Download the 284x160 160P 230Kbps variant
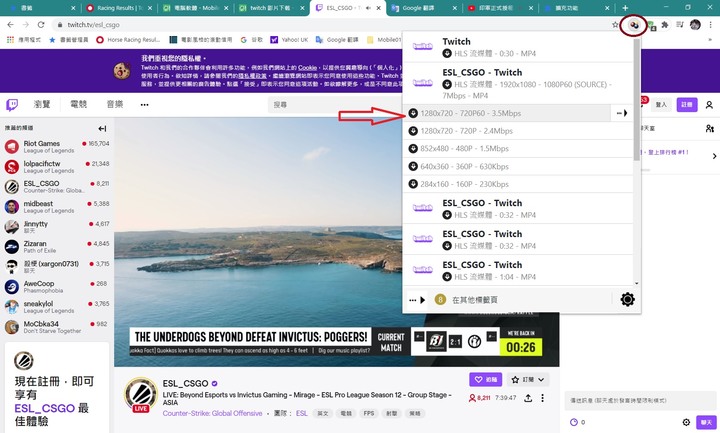 pyautogui.click(x=518, y=184)
